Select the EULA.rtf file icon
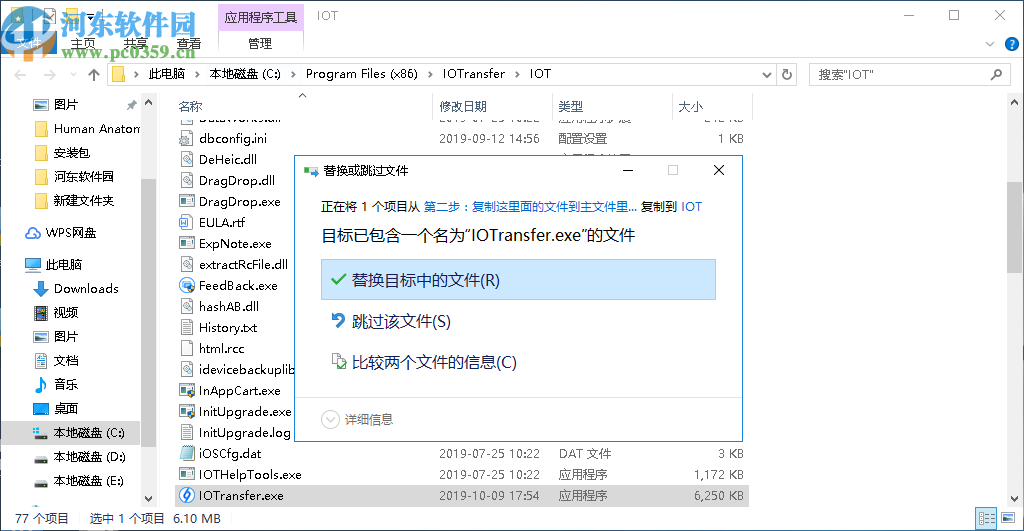1024x531 pixels. [187, 222]
